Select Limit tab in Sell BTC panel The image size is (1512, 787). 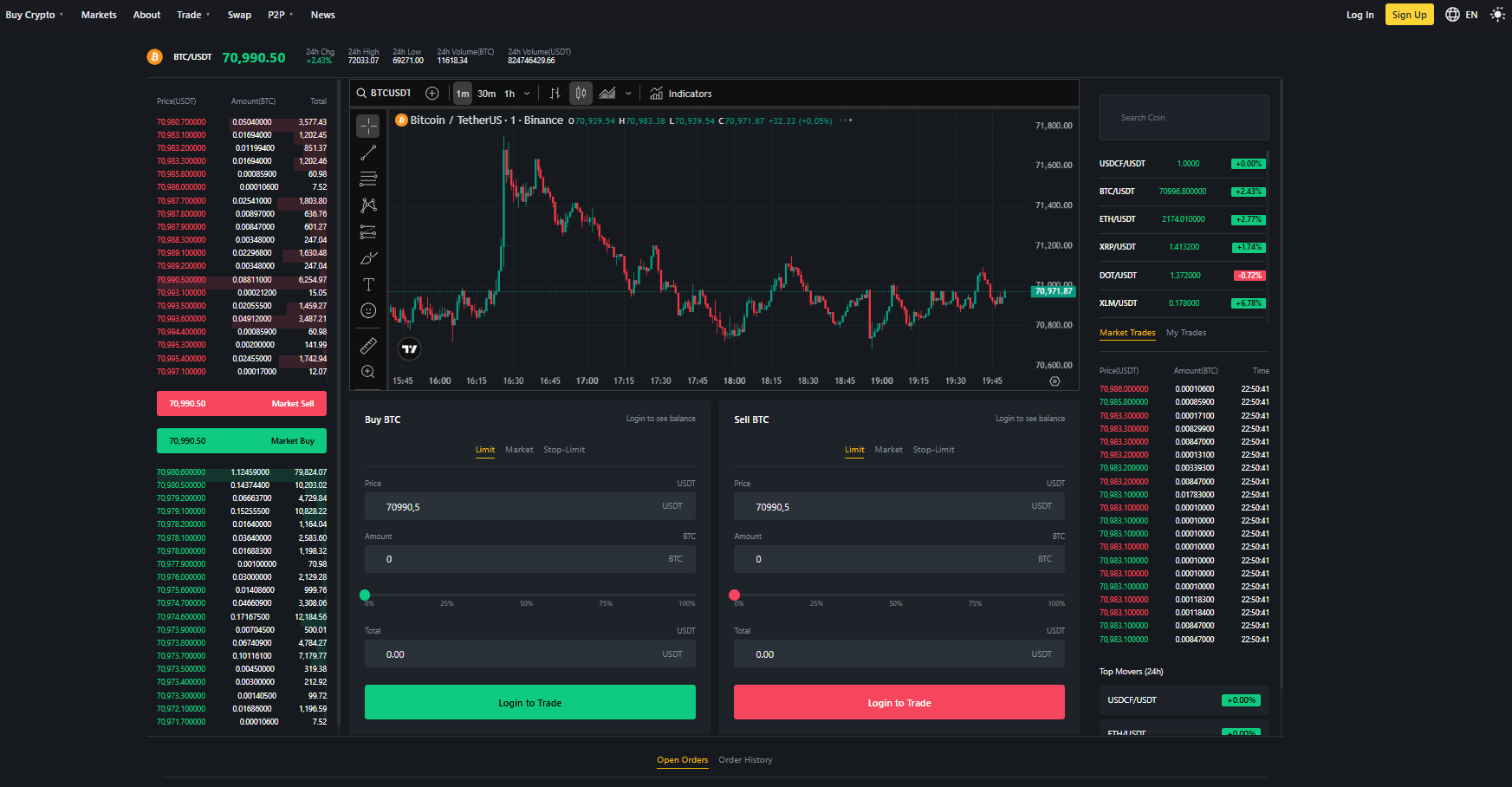[x=854, y=450]
